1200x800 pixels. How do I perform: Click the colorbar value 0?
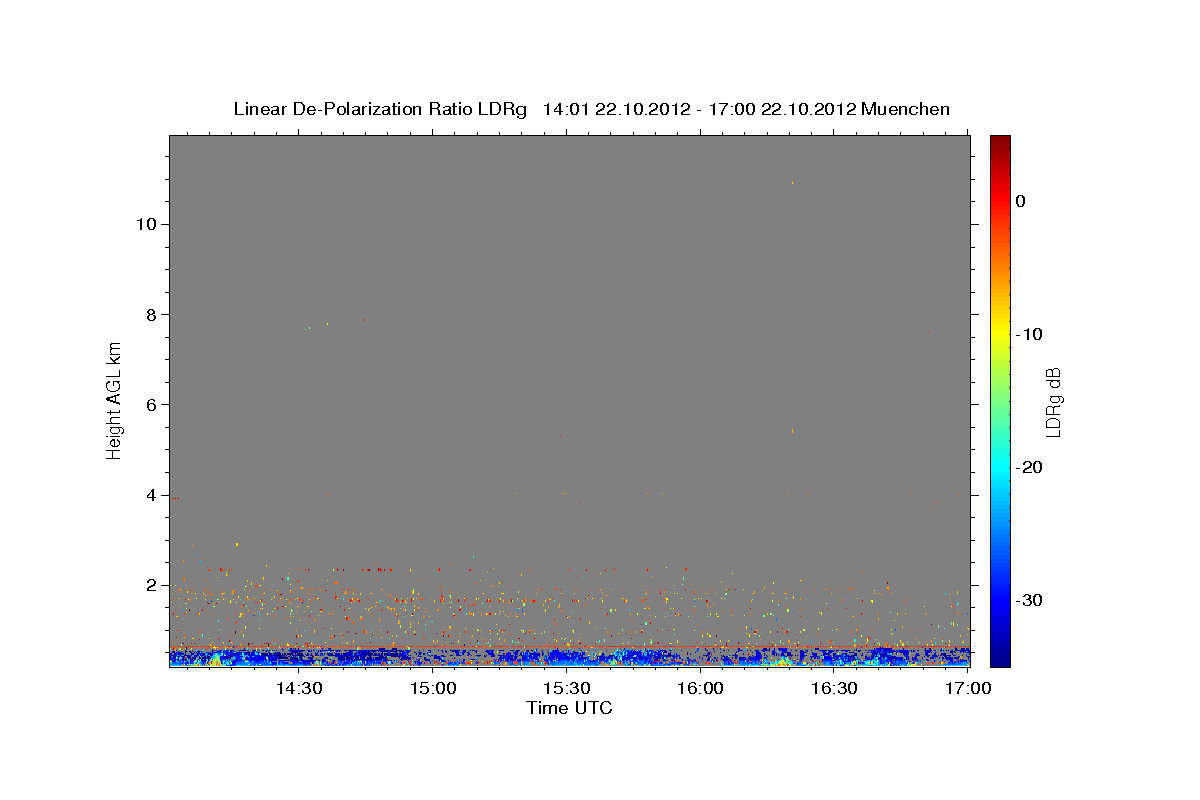tap(1021, 201)
